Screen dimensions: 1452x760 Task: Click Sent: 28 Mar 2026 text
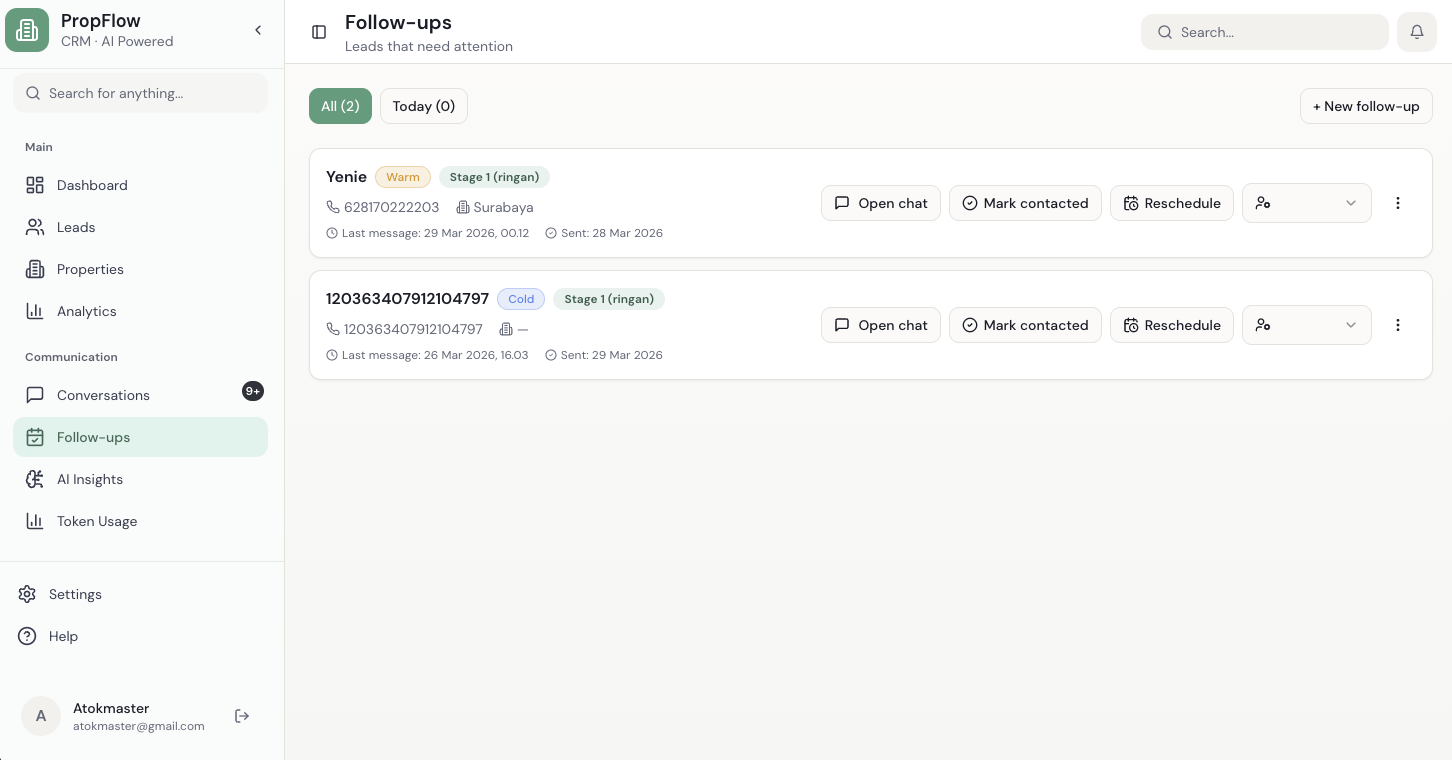[611, 233]
